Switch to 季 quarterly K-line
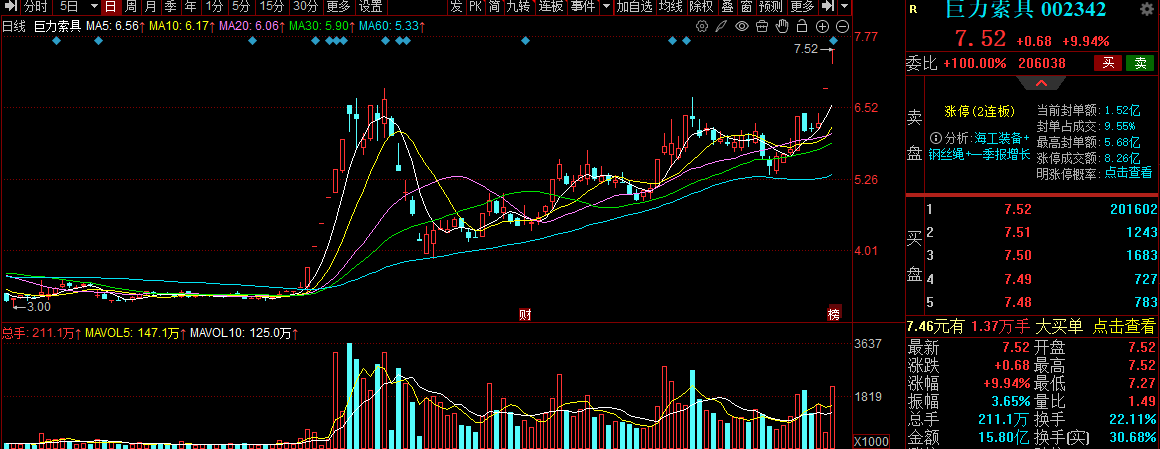Viewport: 1160px width, 449px height. pyautogui.click(x=170, y=7)
